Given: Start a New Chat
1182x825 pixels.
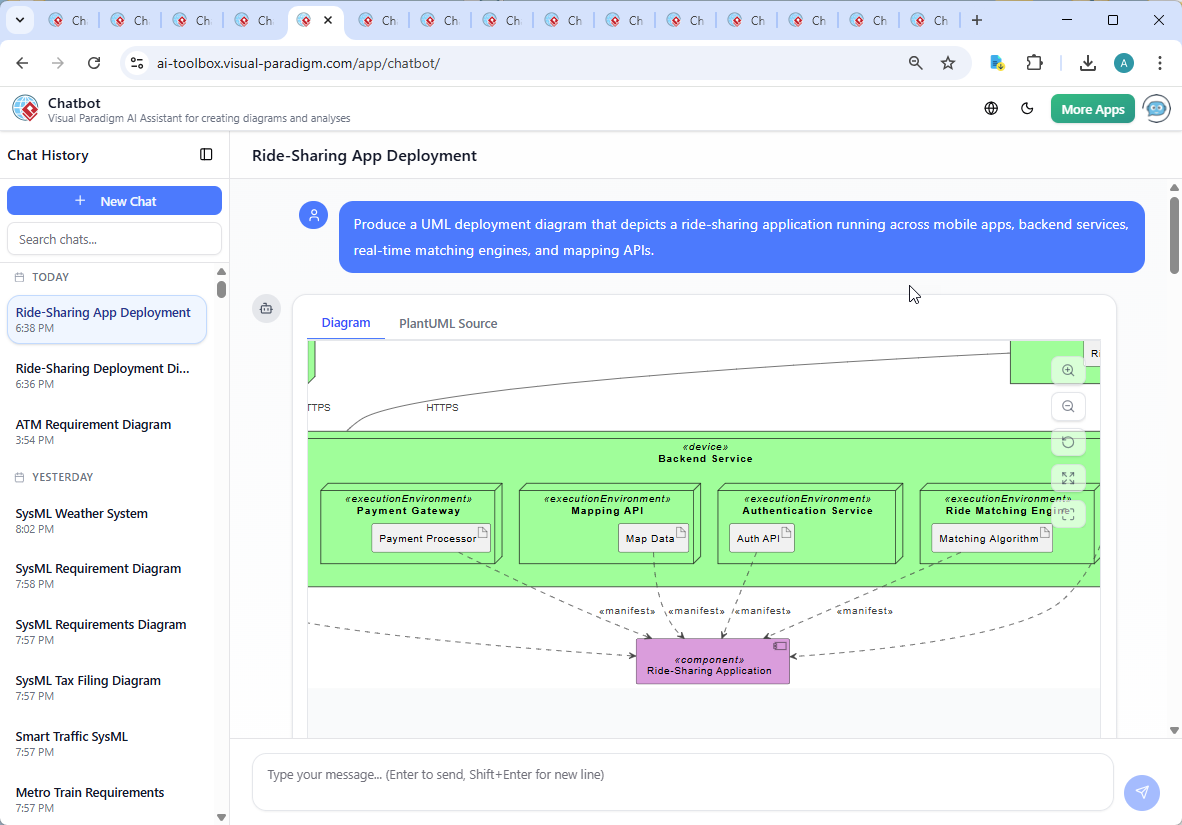Looking at the screenshot, I should click(114, 200).
